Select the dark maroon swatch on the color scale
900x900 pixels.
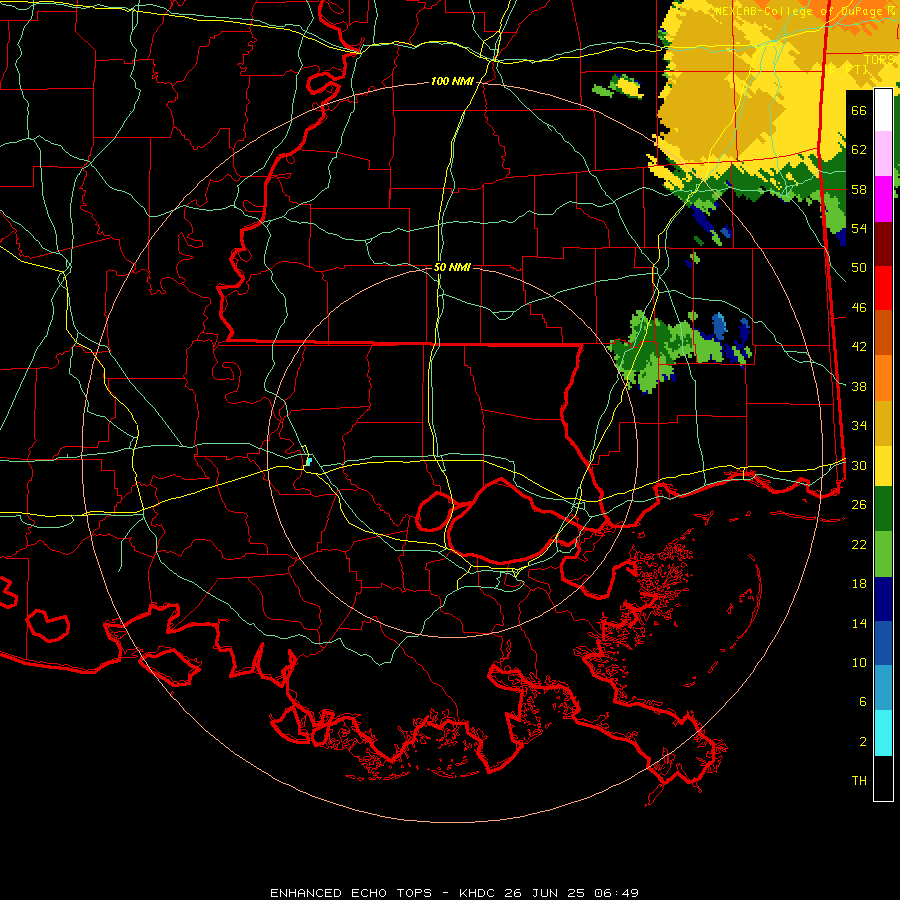point(883,244)
